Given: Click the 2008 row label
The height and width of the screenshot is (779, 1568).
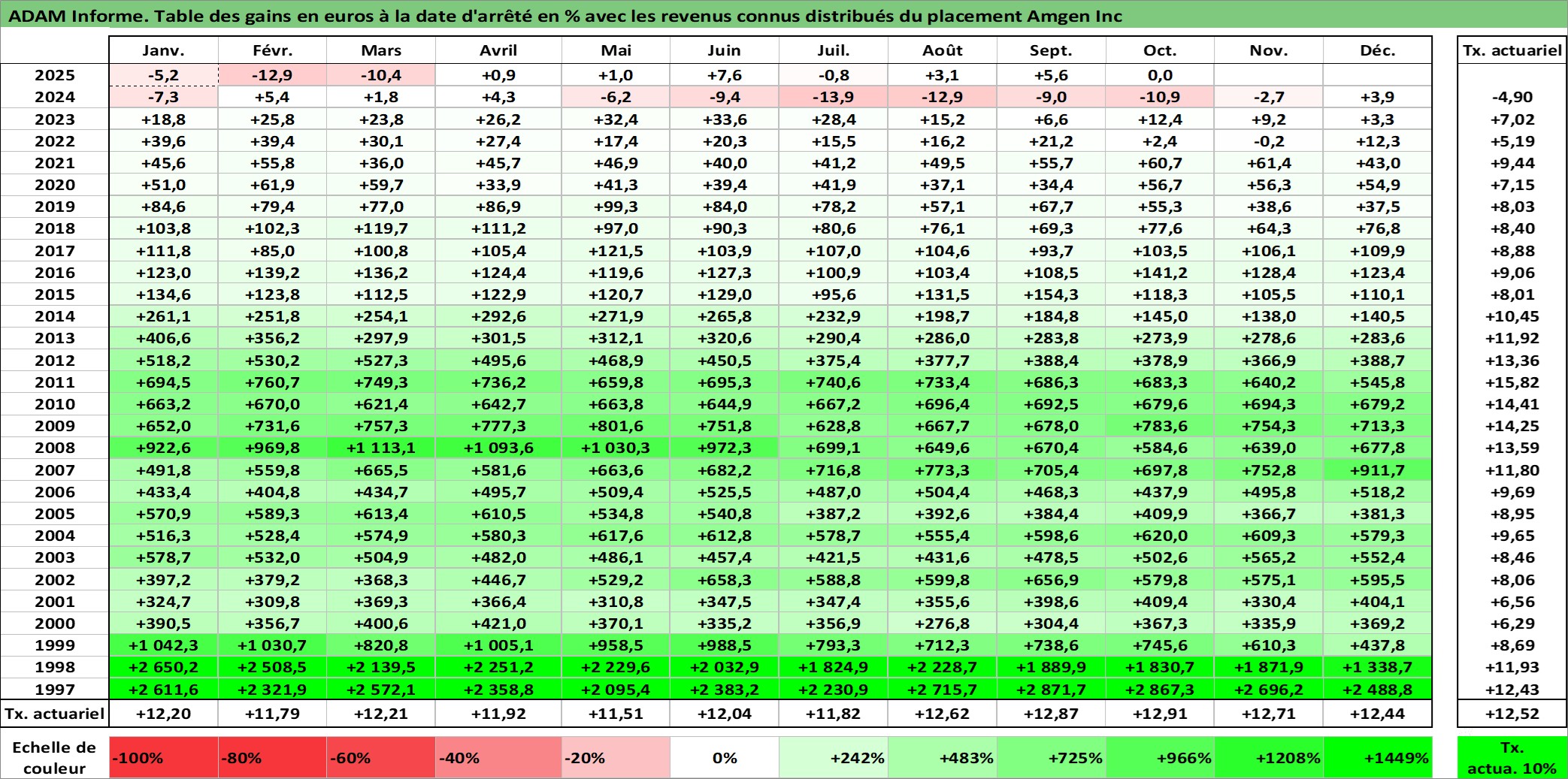Looking at the screenshot, I should coord(55,448).
